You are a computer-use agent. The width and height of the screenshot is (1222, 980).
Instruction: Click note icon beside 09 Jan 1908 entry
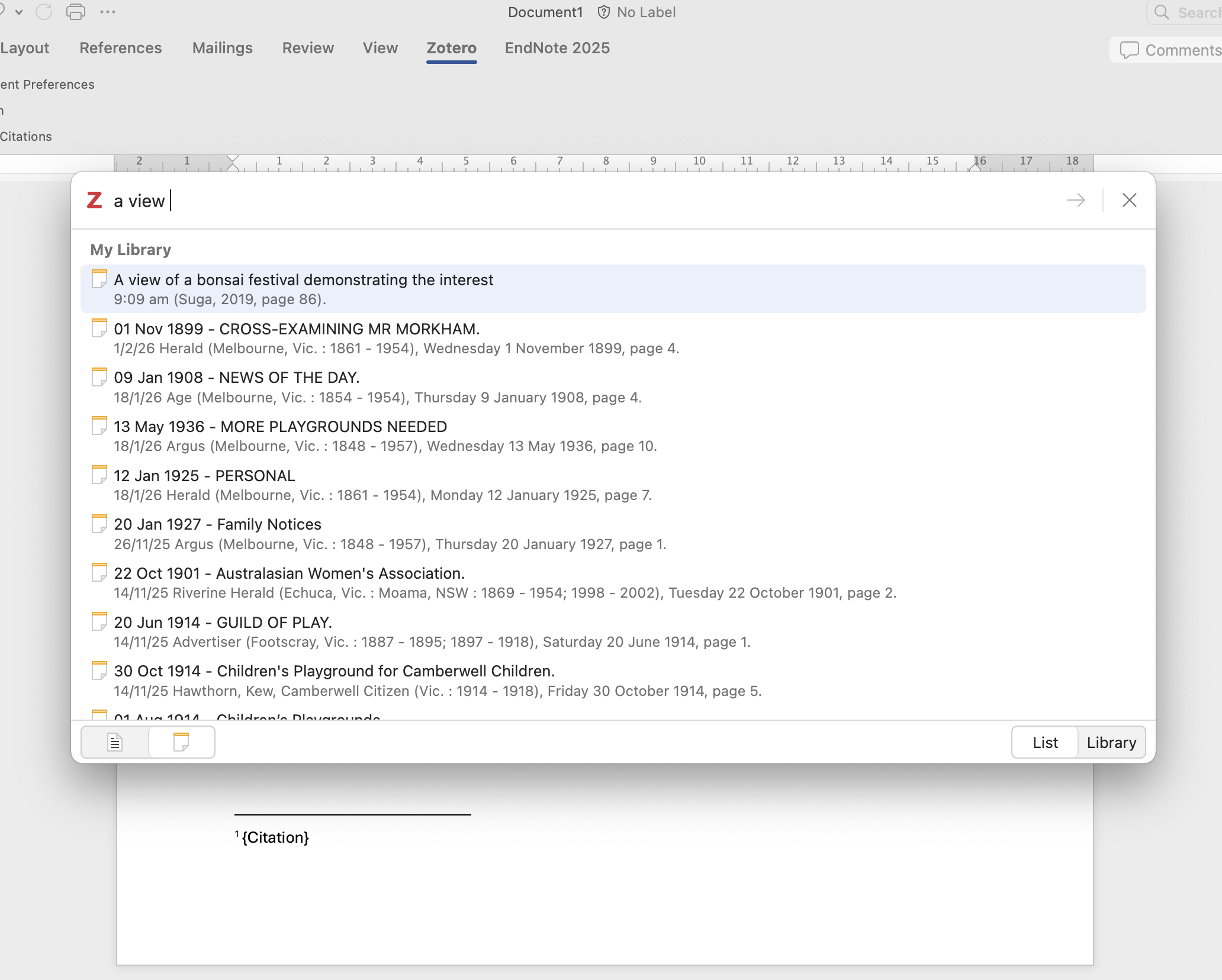click(99, 377)
